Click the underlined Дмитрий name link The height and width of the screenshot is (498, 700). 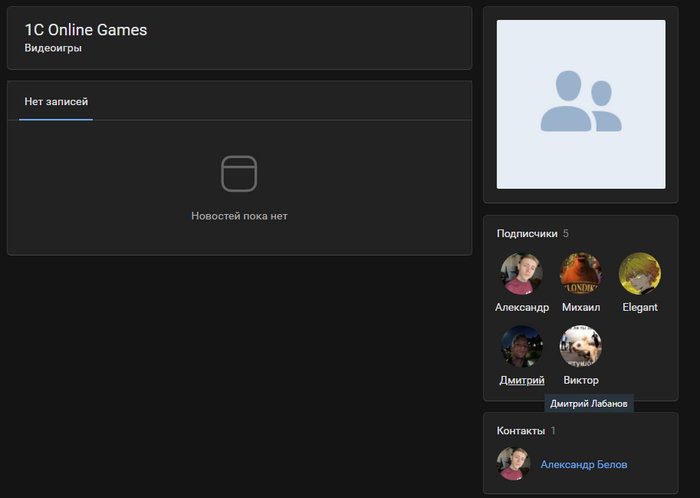tap(521, 380)
